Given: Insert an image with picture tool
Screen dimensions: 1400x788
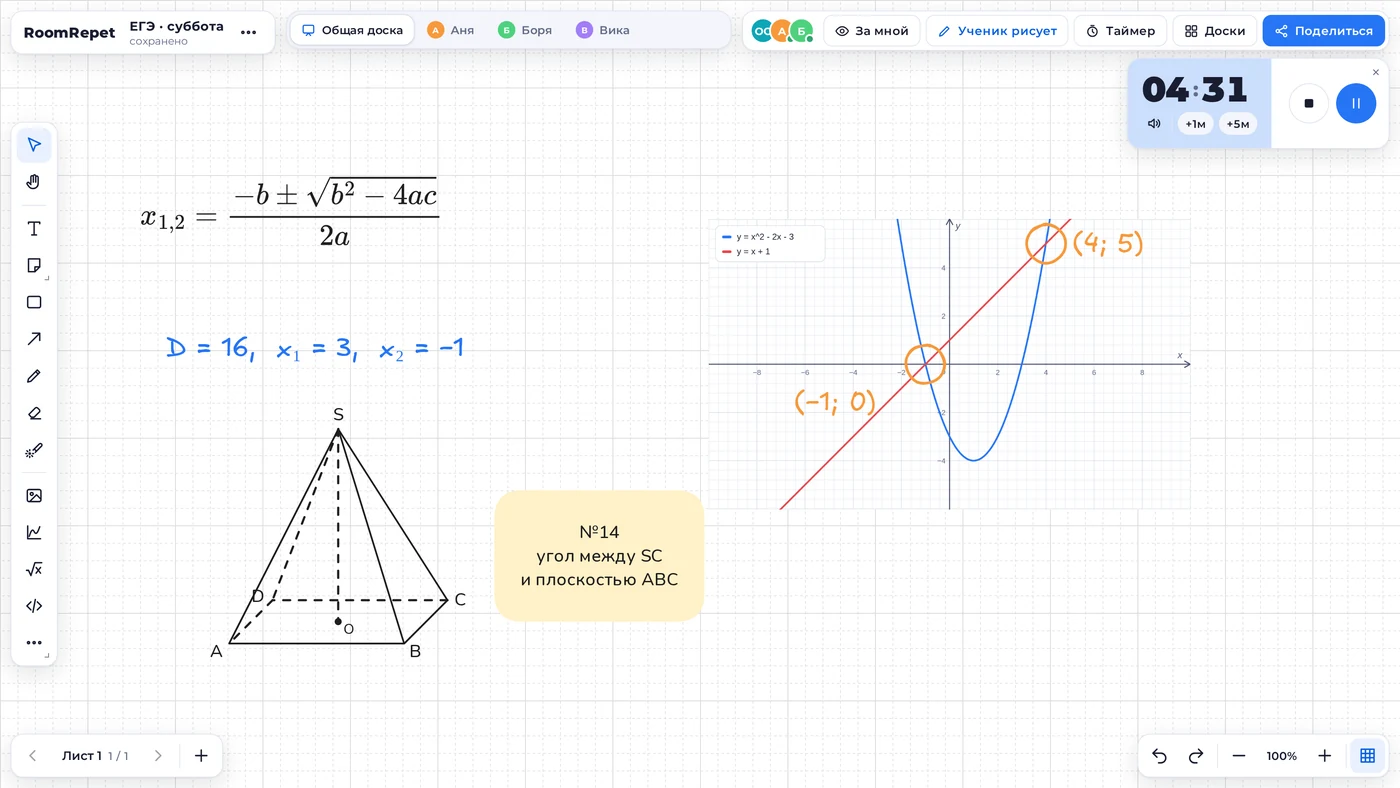Looking at the screenshot, I should (x=34, y=496).
